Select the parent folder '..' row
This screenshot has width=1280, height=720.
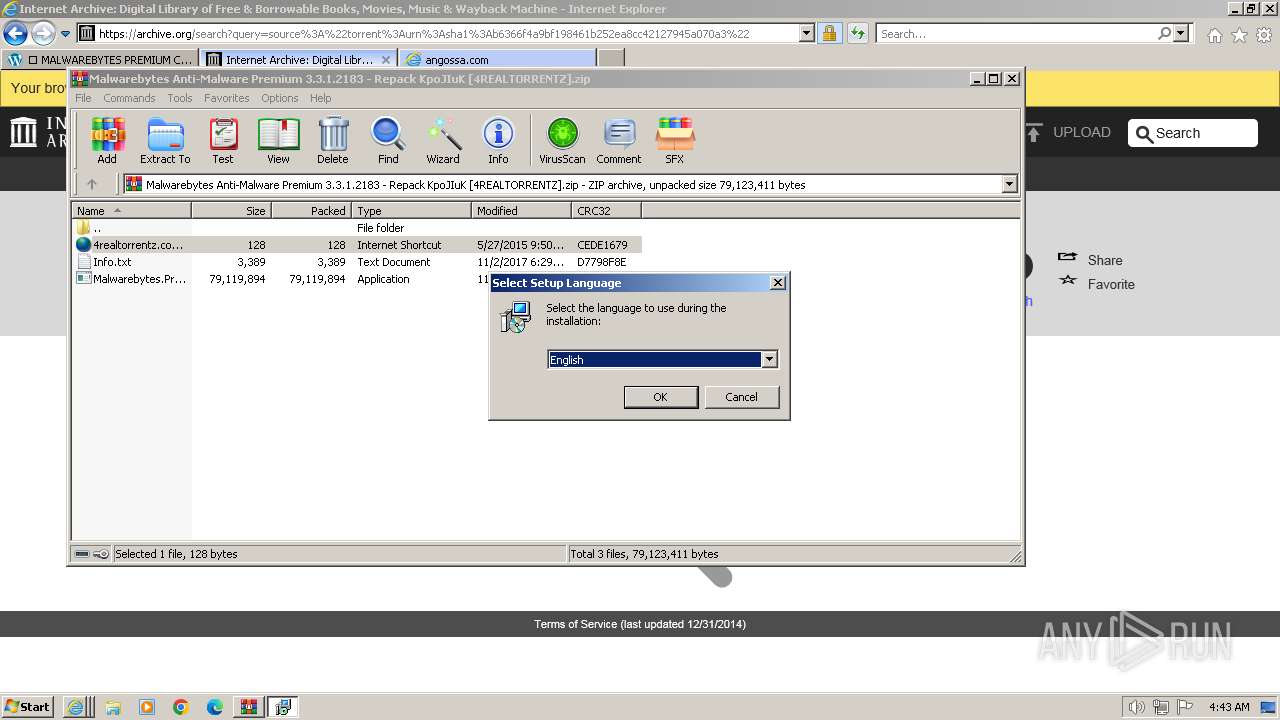click(x=357, y=228)
